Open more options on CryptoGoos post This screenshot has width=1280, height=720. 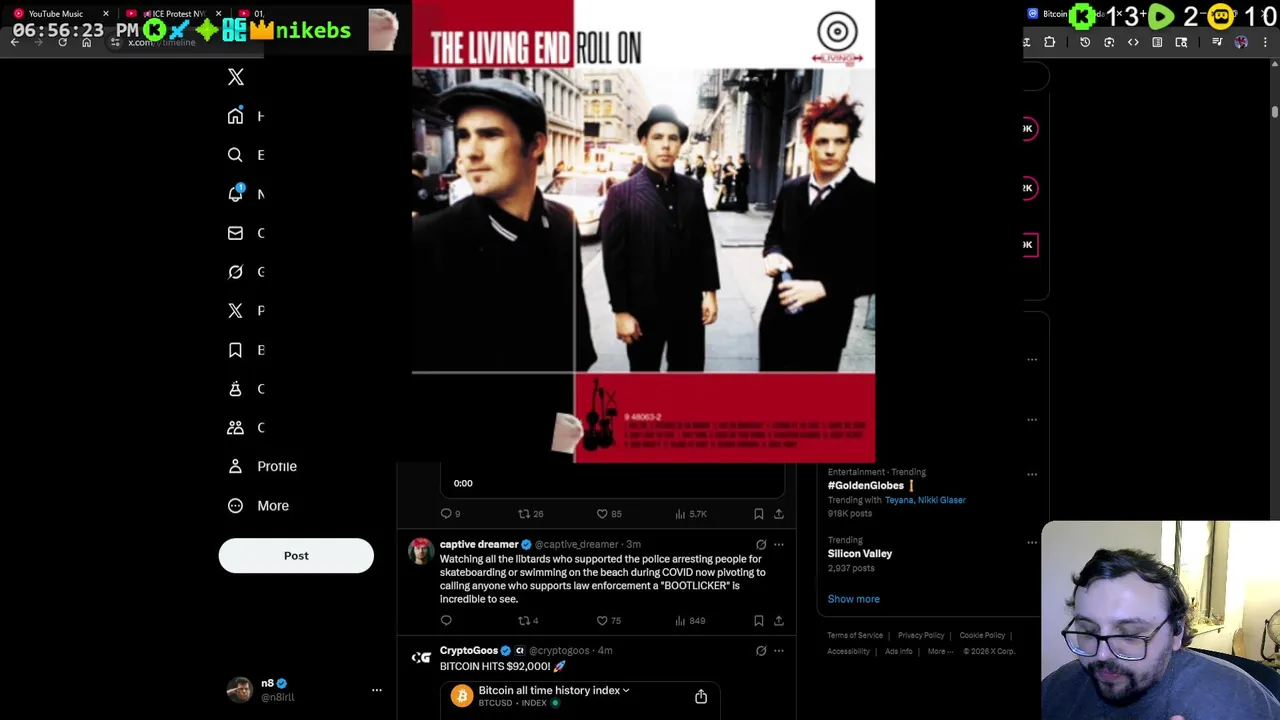coord(779,651)
